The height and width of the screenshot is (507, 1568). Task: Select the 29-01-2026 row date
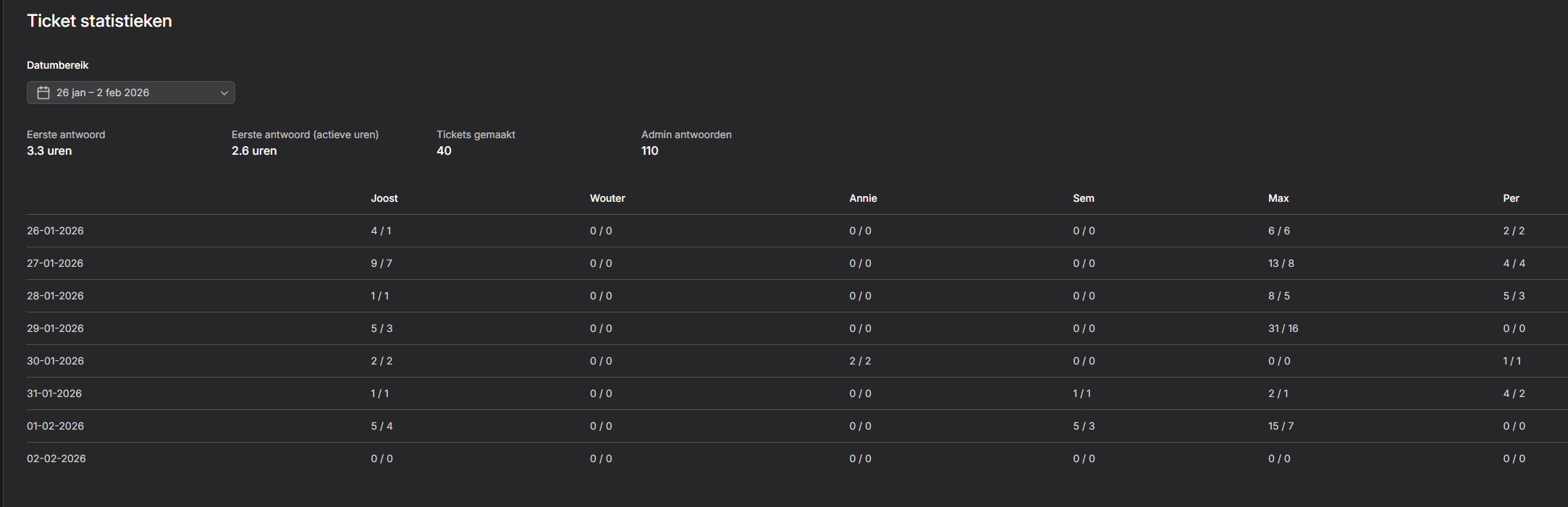point(55,328)
